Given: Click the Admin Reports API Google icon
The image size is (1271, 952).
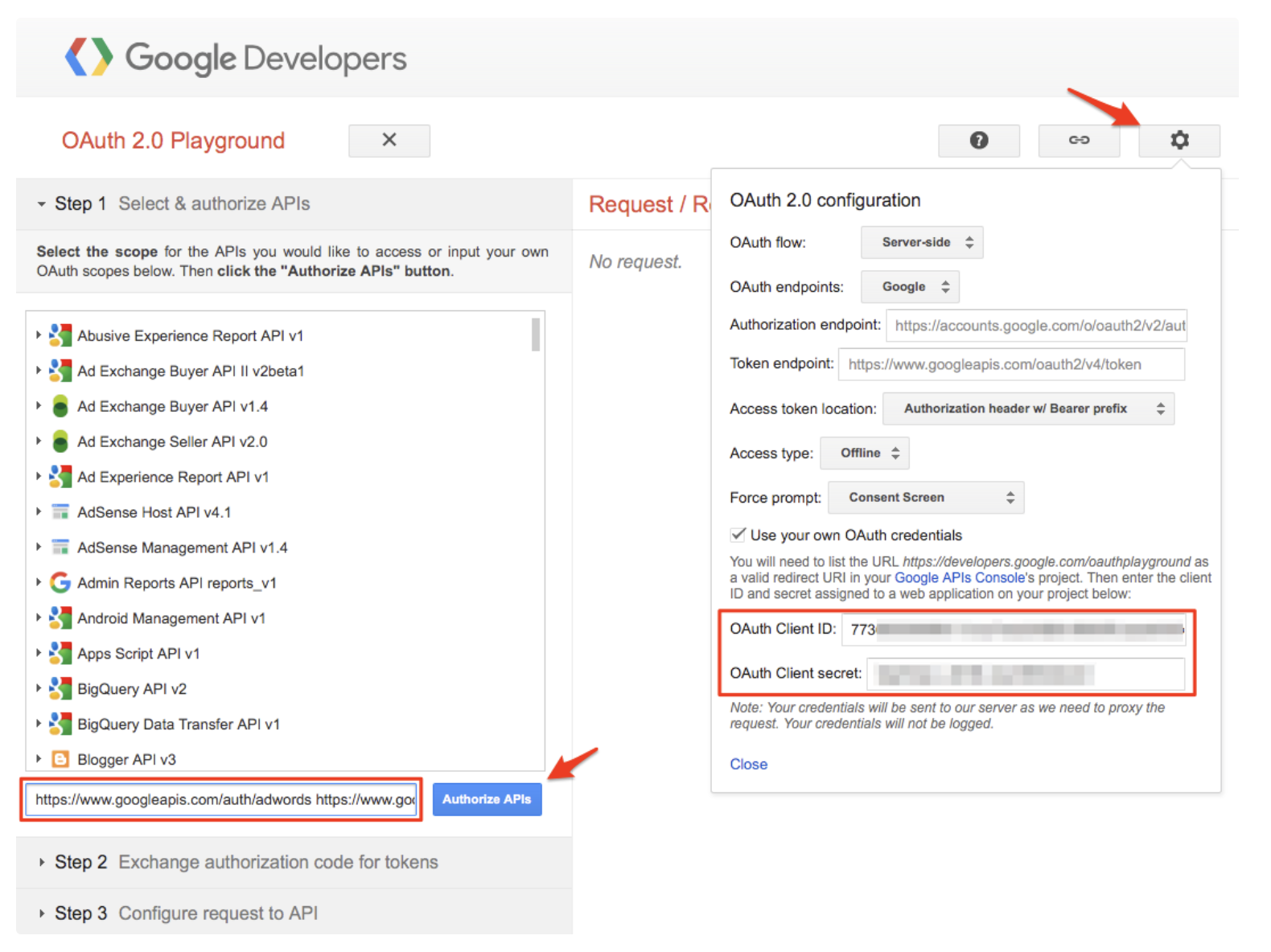Looking at the screenshot, I should pos(60,583).
